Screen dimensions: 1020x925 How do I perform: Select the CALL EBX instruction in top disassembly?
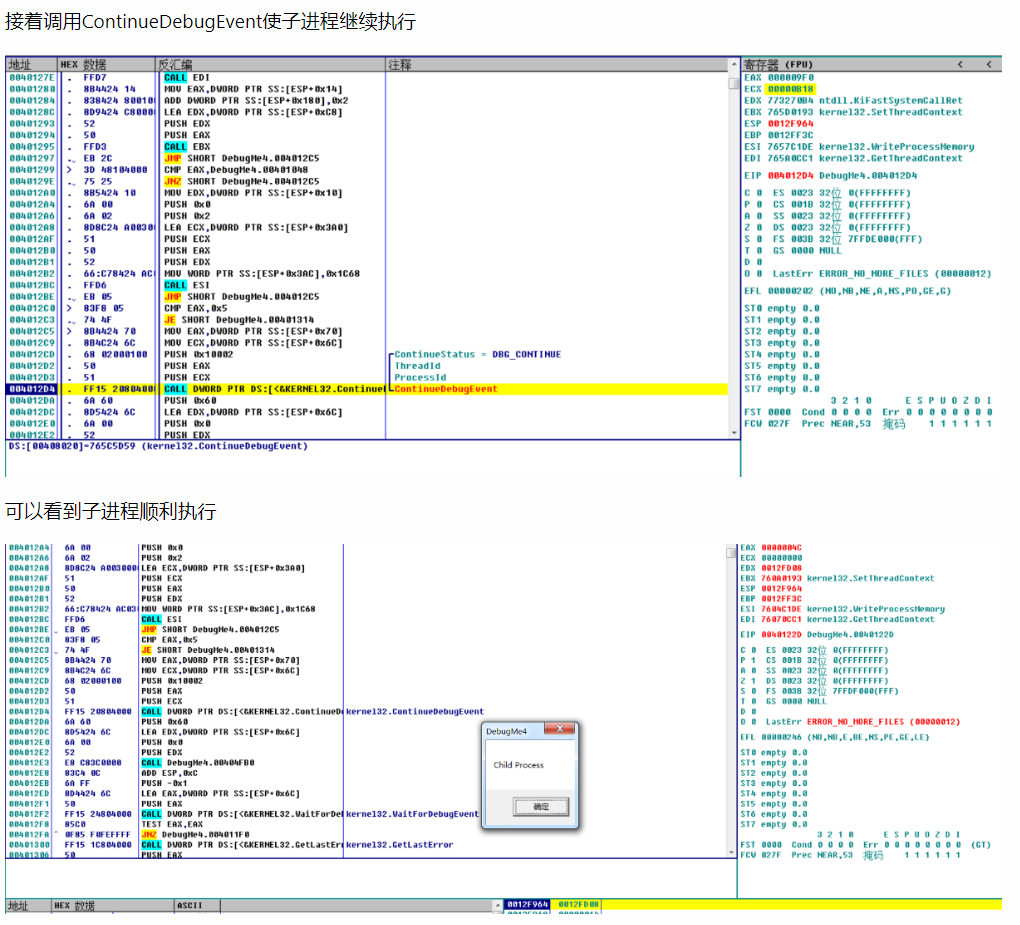click(187, 147)
